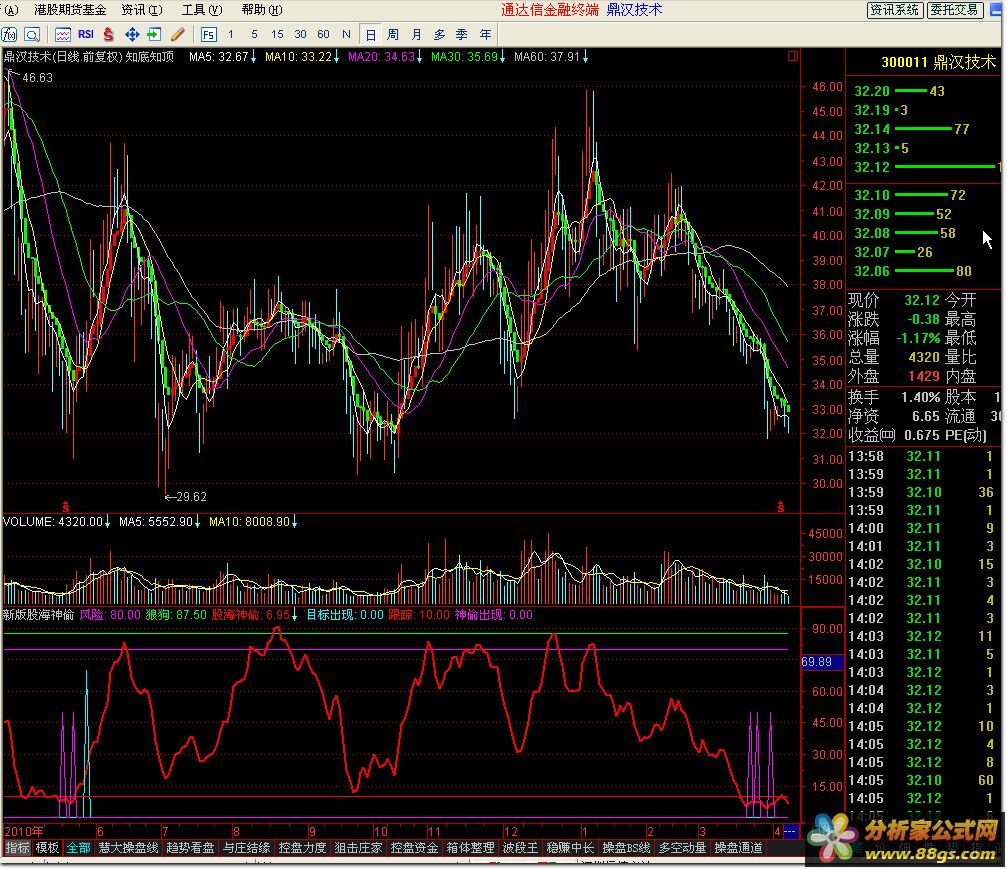The image size is (1007, 869).
Task: Open the 帮助(H) menu
Action: tap(261, 10)
